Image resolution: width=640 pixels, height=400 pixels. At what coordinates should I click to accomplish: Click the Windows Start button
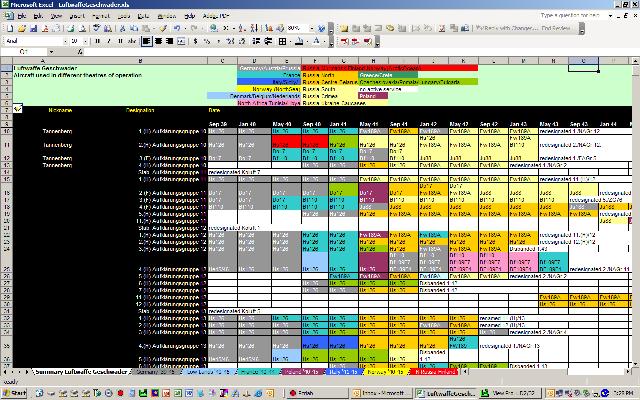click(x=15, y=393)
